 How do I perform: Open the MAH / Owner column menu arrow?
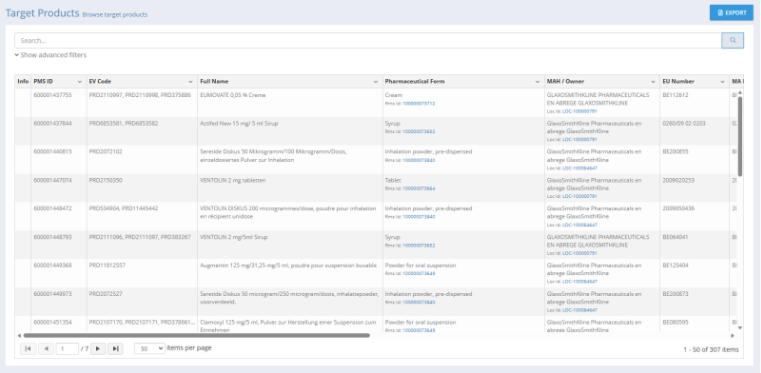coord(653,81)
